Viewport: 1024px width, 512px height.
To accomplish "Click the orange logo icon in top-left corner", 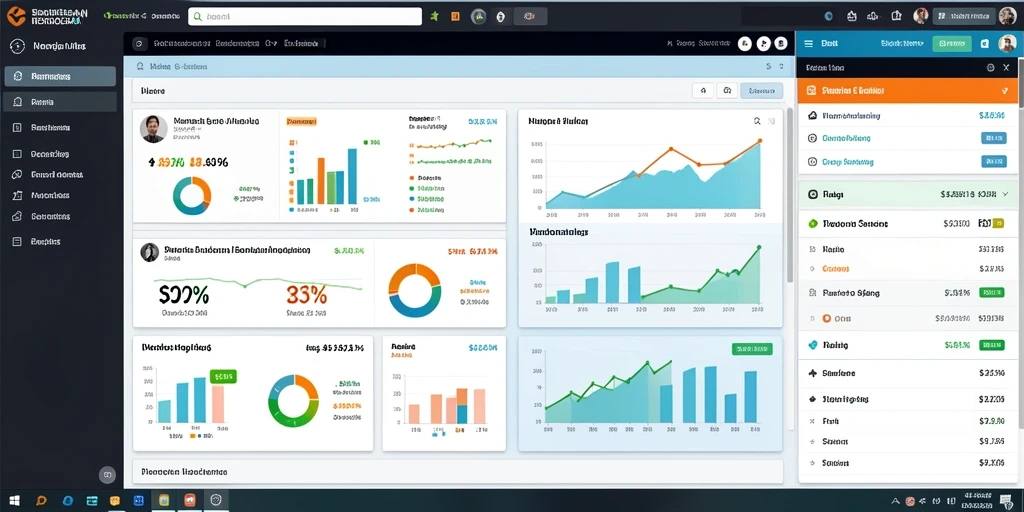I will click(x=16, y=16).
